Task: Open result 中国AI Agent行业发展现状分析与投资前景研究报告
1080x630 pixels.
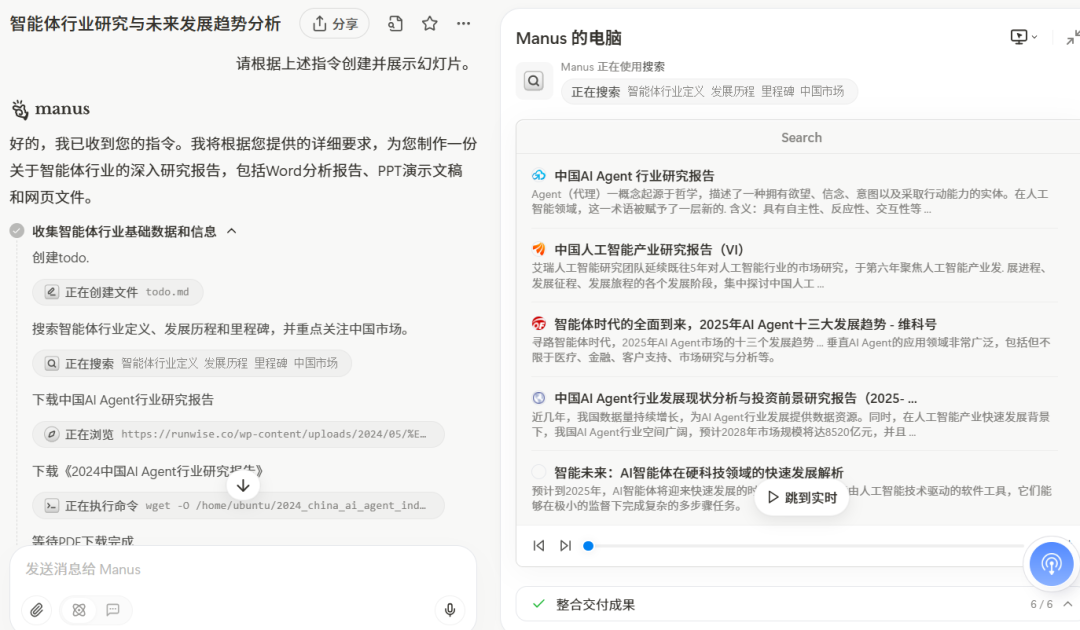Action: tap(736, 399)
